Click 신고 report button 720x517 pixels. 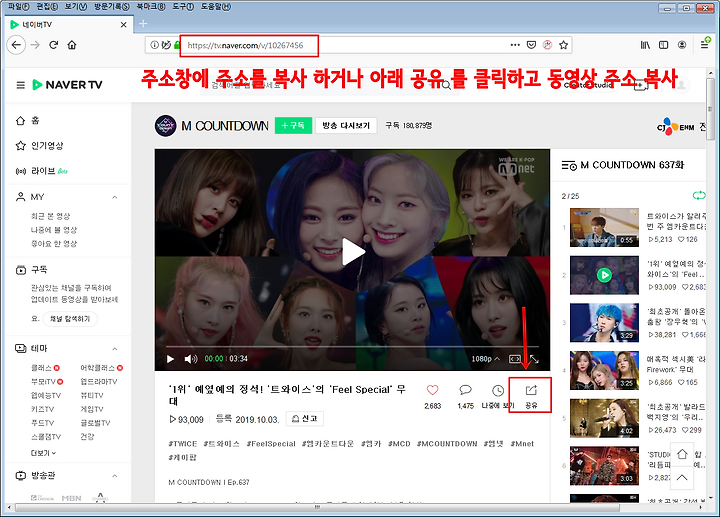pyautogui.click(x=305, y=418)
